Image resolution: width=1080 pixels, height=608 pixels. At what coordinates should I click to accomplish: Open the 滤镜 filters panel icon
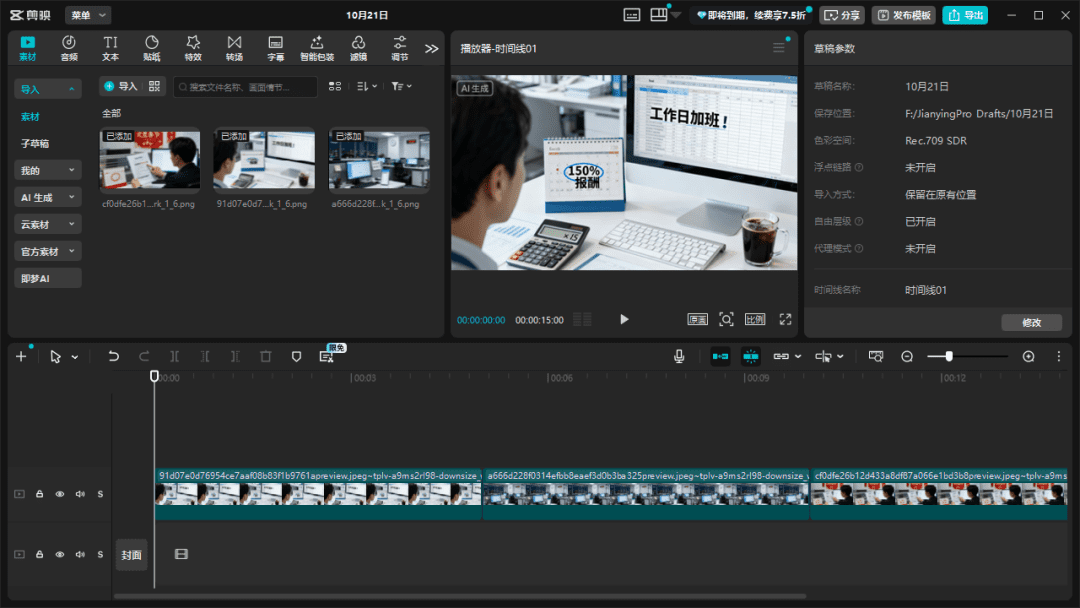point(358,48)
